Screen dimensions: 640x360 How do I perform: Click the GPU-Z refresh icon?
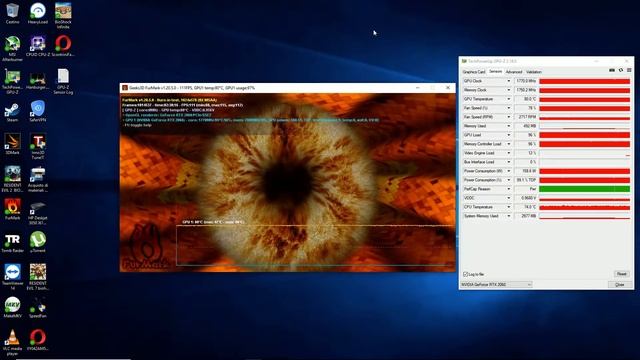click(x=621, y=71)
